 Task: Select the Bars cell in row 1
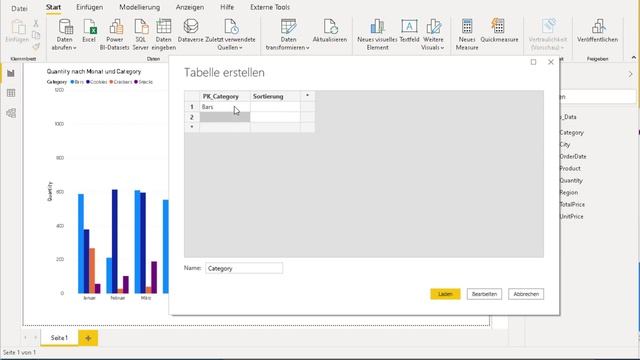click(x=224, y=107)
